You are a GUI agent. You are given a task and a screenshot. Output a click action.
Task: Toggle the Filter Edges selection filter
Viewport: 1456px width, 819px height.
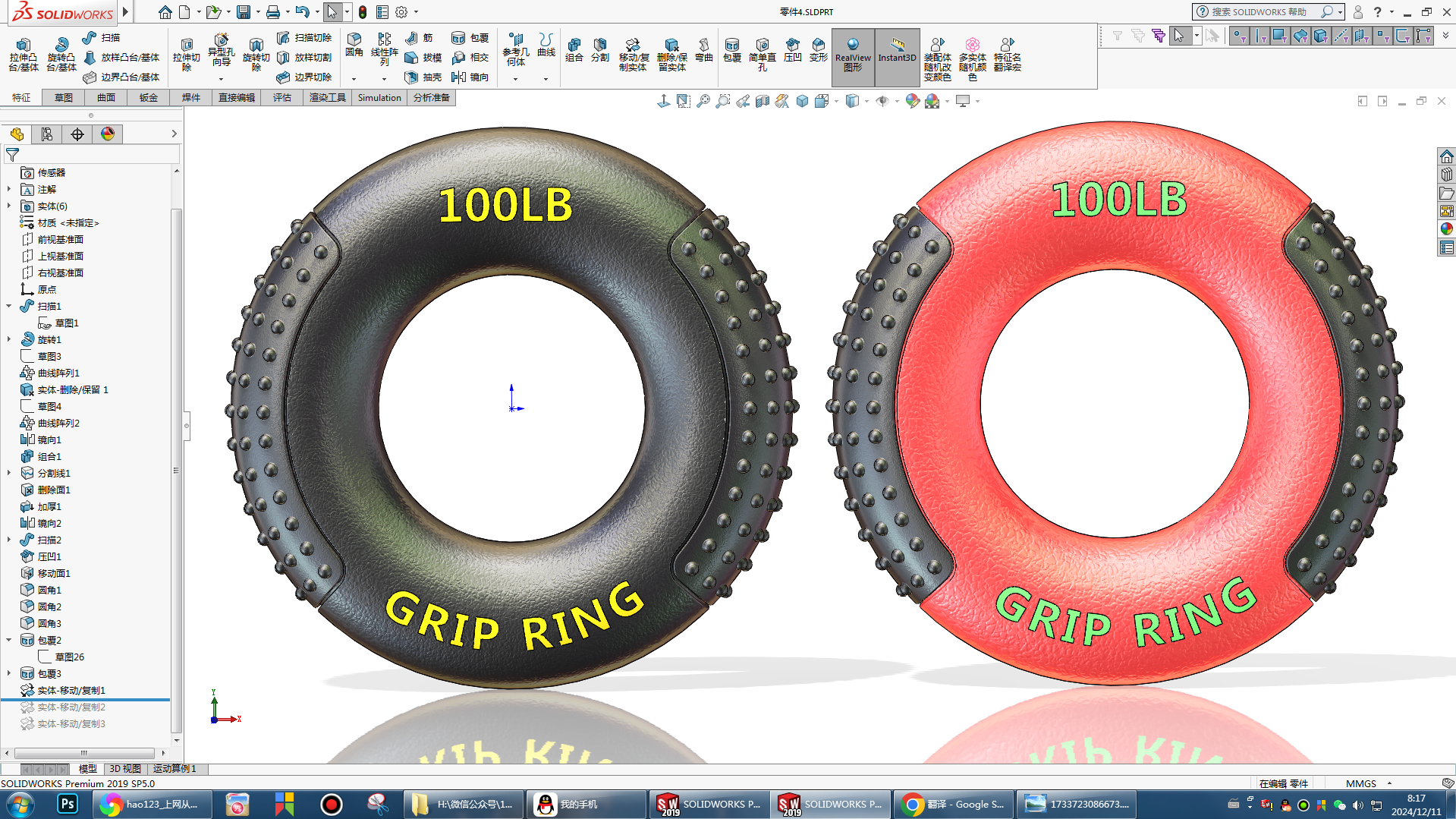pyautogui.click(x=1259, y=36)
